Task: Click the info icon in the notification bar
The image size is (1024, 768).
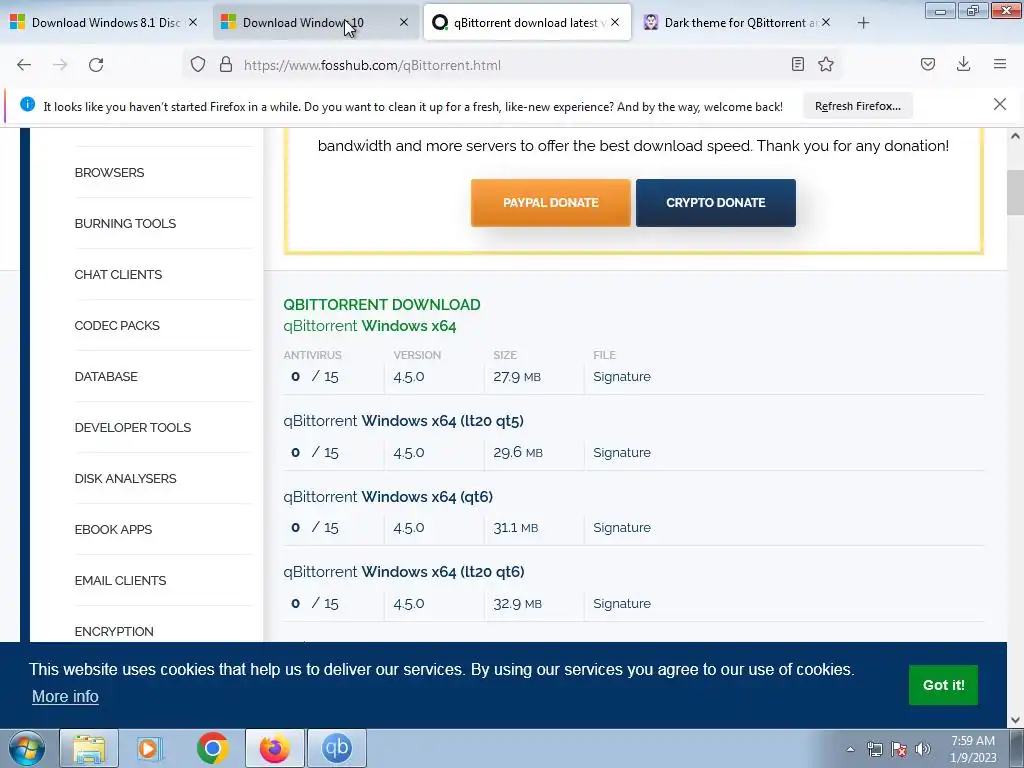Action: click(x=27, y=104)
